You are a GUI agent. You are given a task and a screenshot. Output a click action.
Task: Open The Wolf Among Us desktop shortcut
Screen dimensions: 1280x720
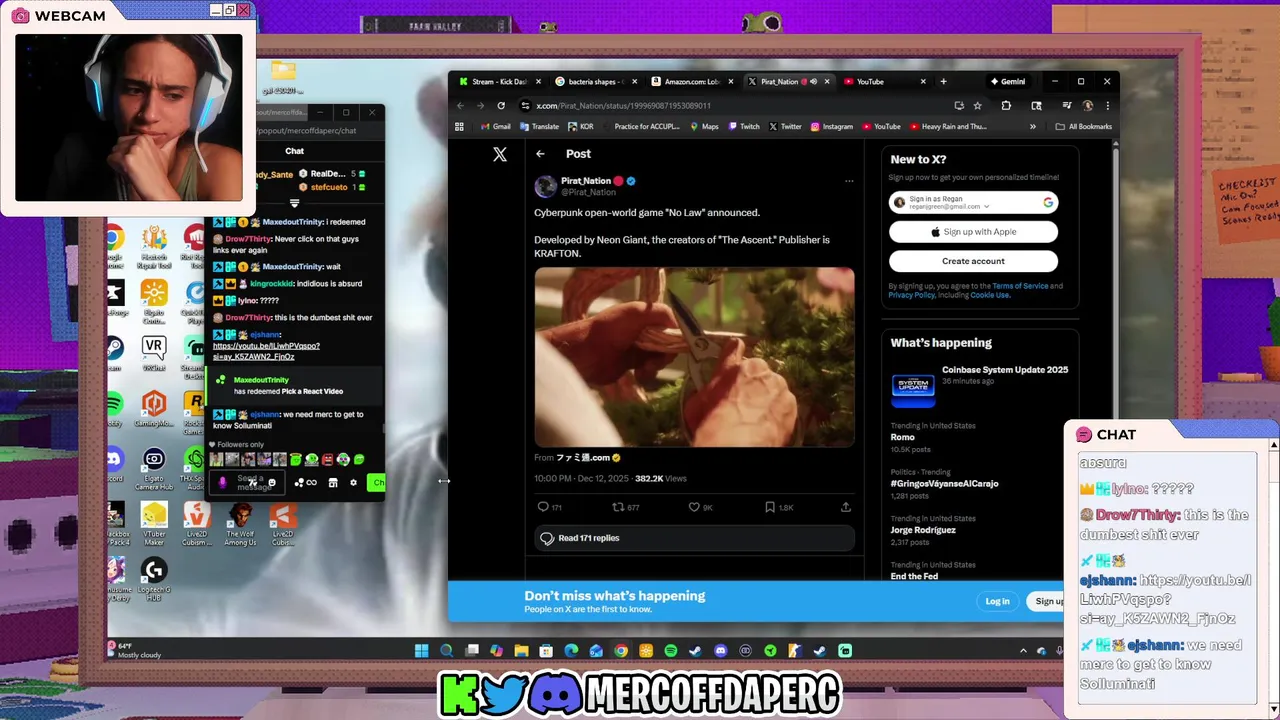(x=240, y=524)
